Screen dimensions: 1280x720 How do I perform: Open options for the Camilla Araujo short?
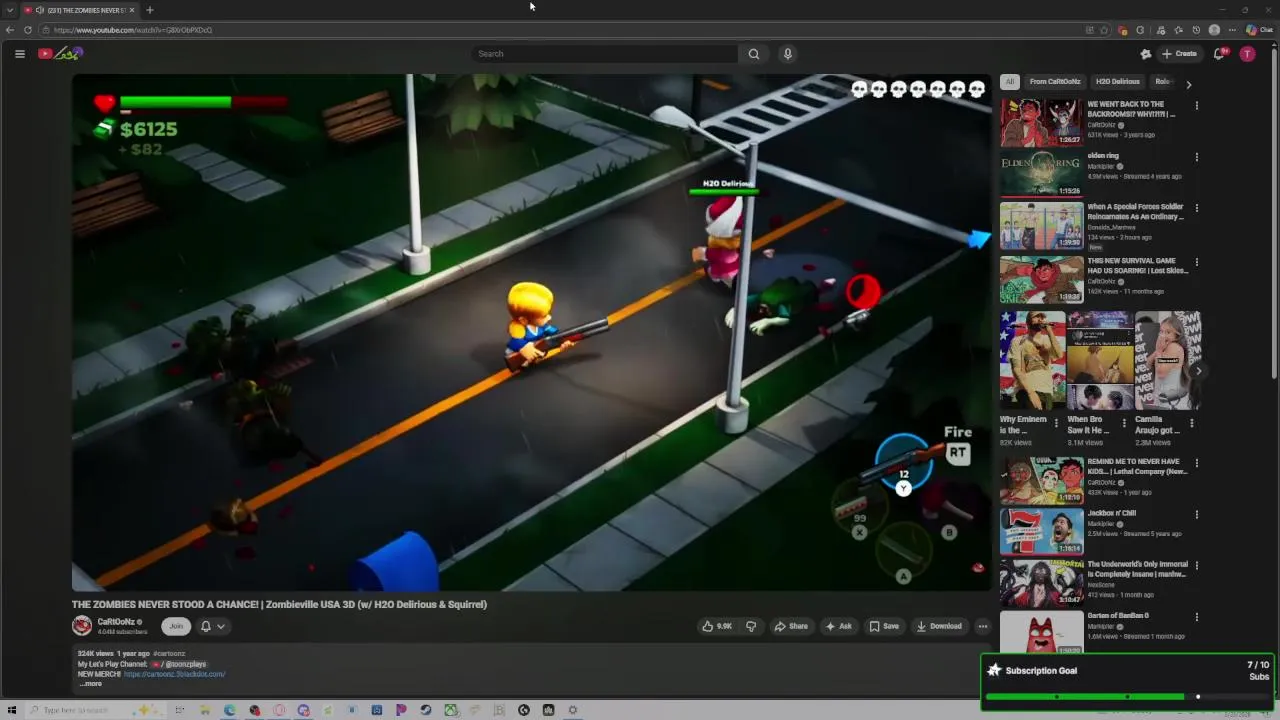(x=1191, y=423)
